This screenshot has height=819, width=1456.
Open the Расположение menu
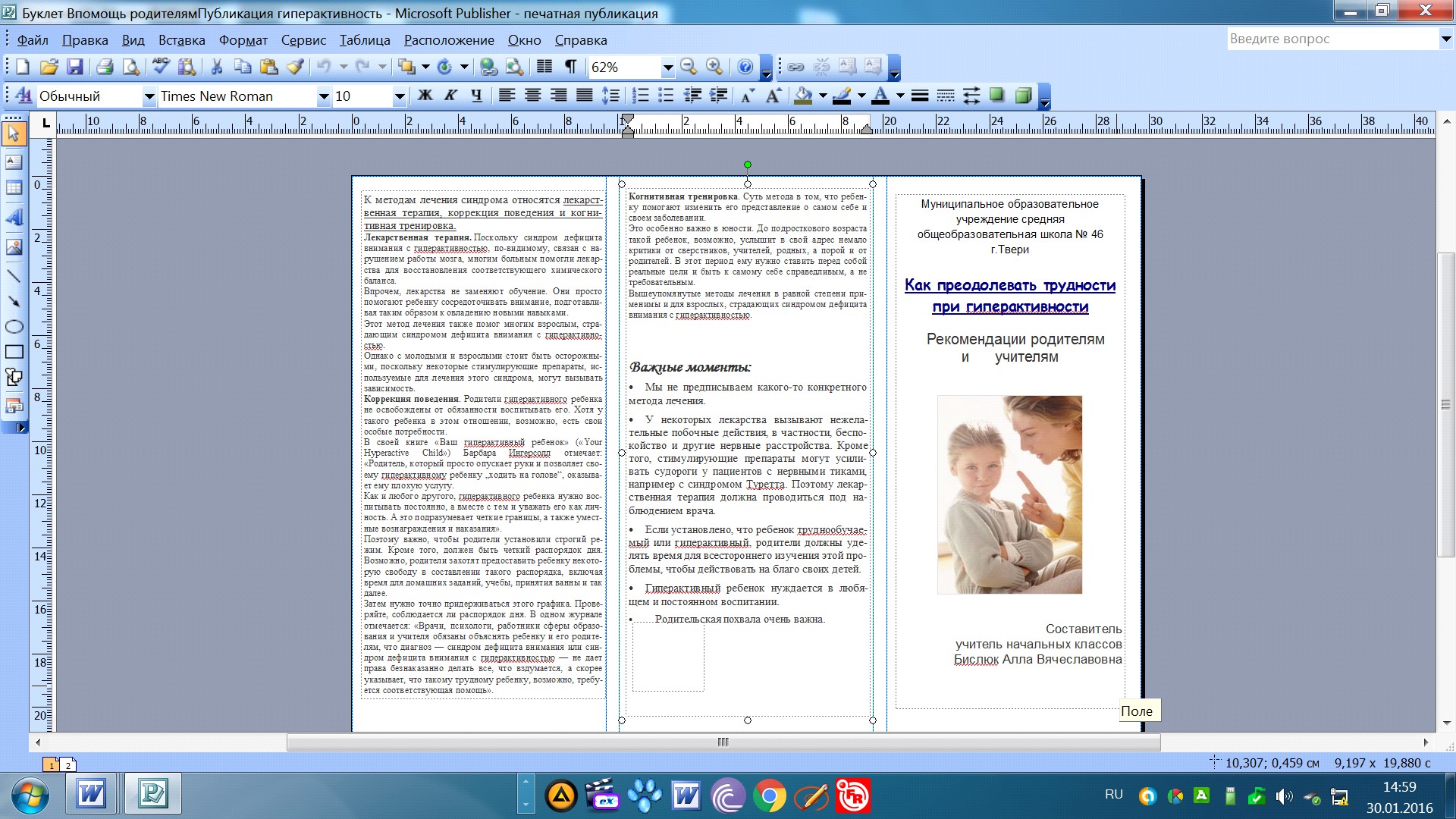(x=449, y=40)
